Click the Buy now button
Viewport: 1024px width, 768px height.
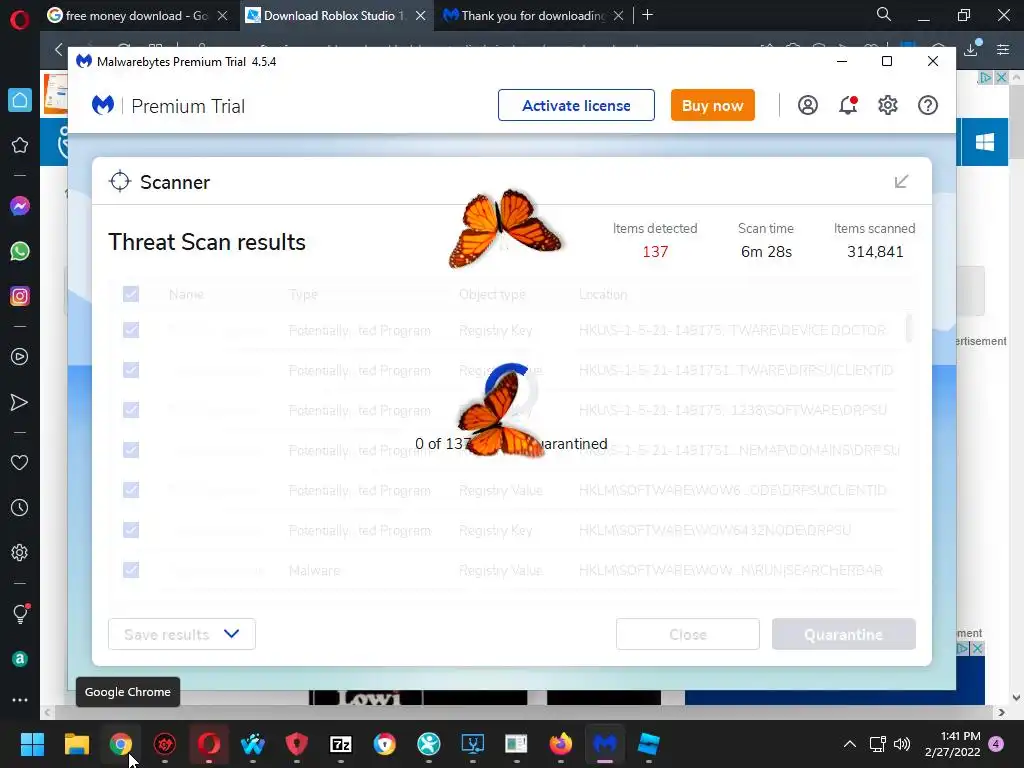pyautogui.click(x=712, y=105)
